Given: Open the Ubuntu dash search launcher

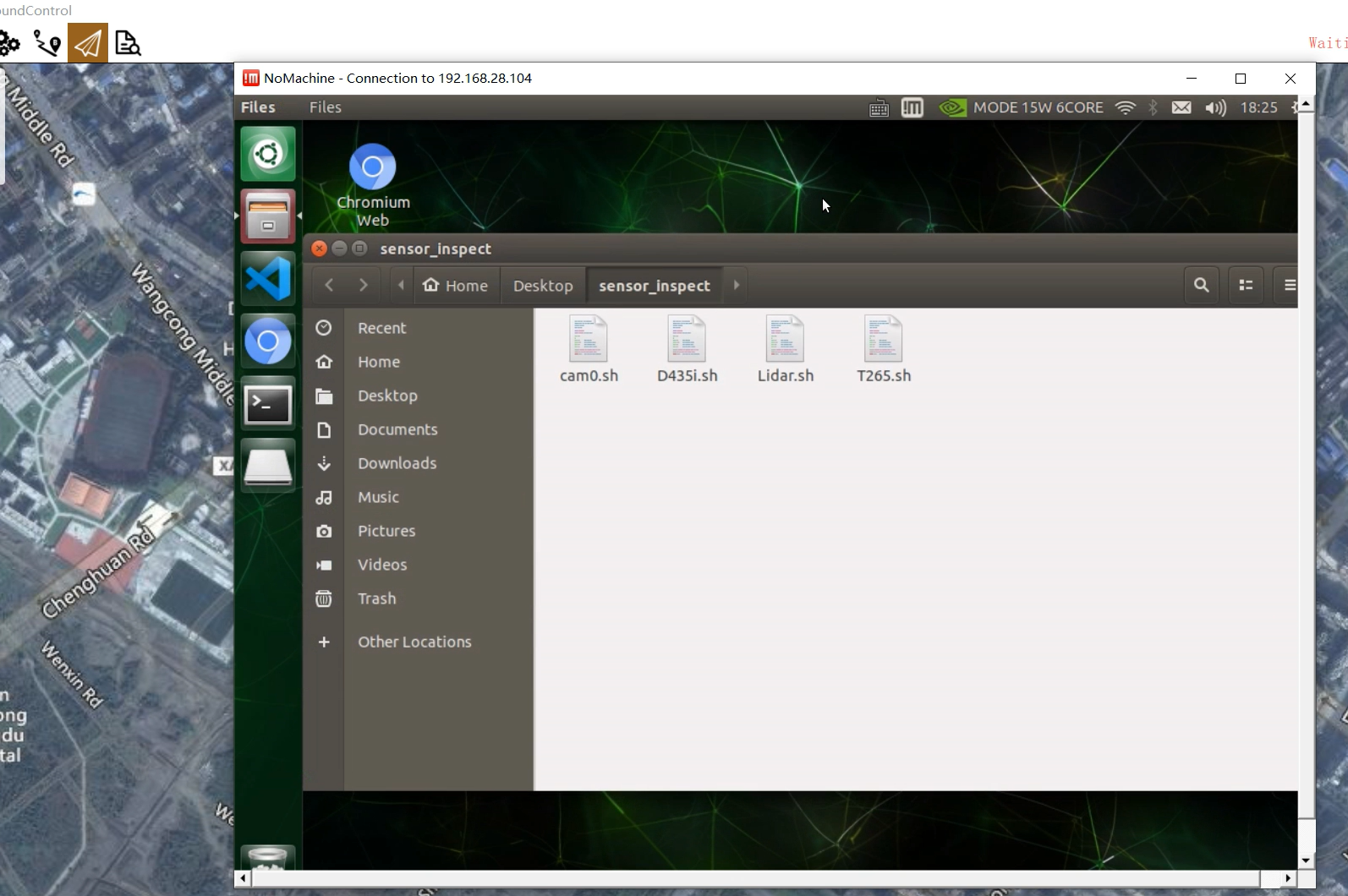Looking at the screenshot, I should tap(268, 154).
